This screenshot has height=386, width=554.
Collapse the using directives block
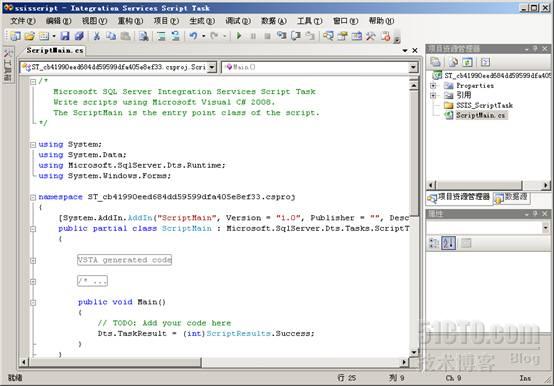coord(33,144)
